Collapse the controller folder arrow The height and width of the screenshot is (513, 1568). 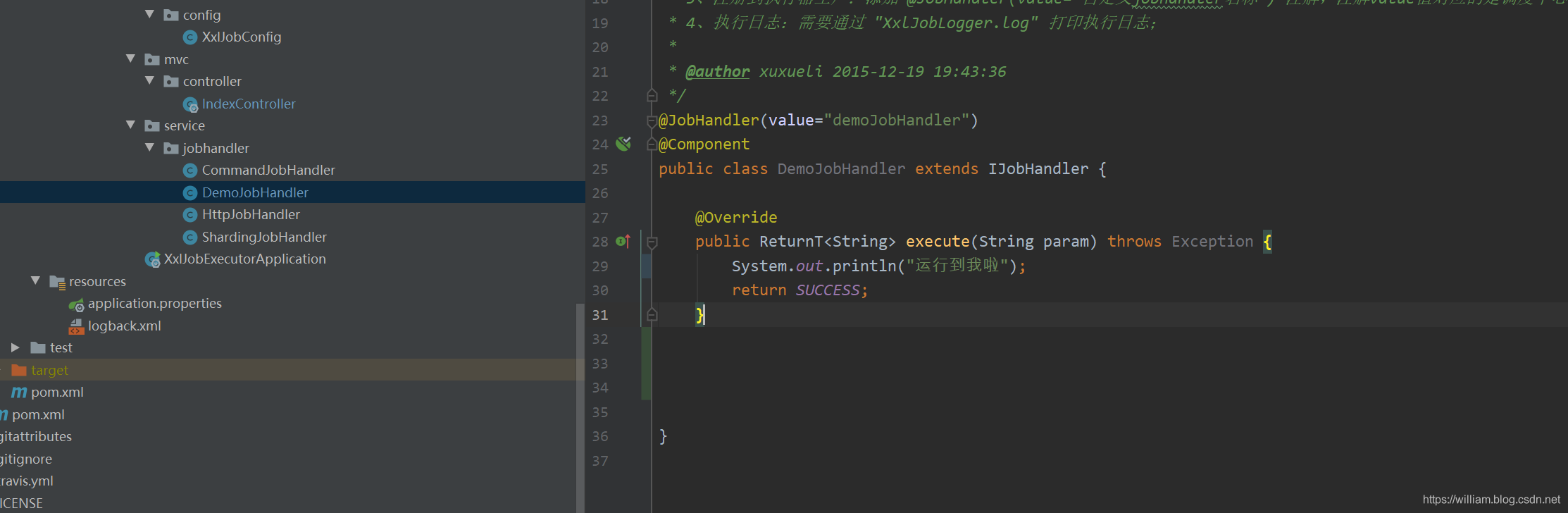click(x=149, y=81)
